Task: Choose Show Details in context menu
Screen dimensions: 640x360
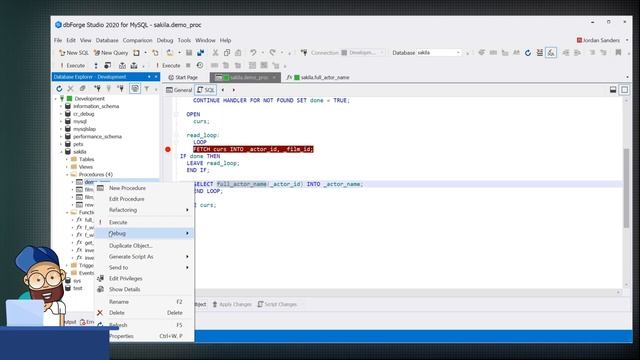Action: click(x=144, y=289)
